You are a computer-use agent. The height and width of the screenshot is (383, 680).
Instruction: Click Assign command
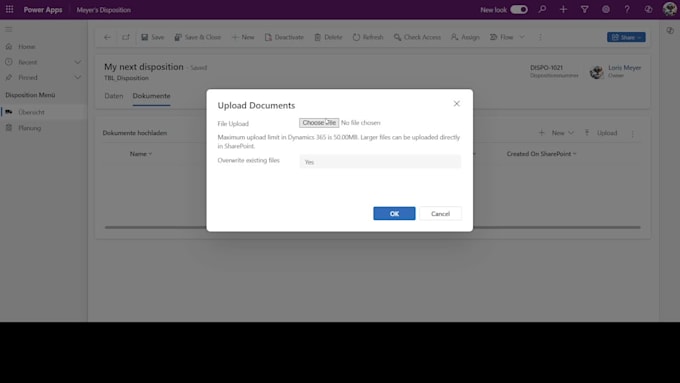465,37
